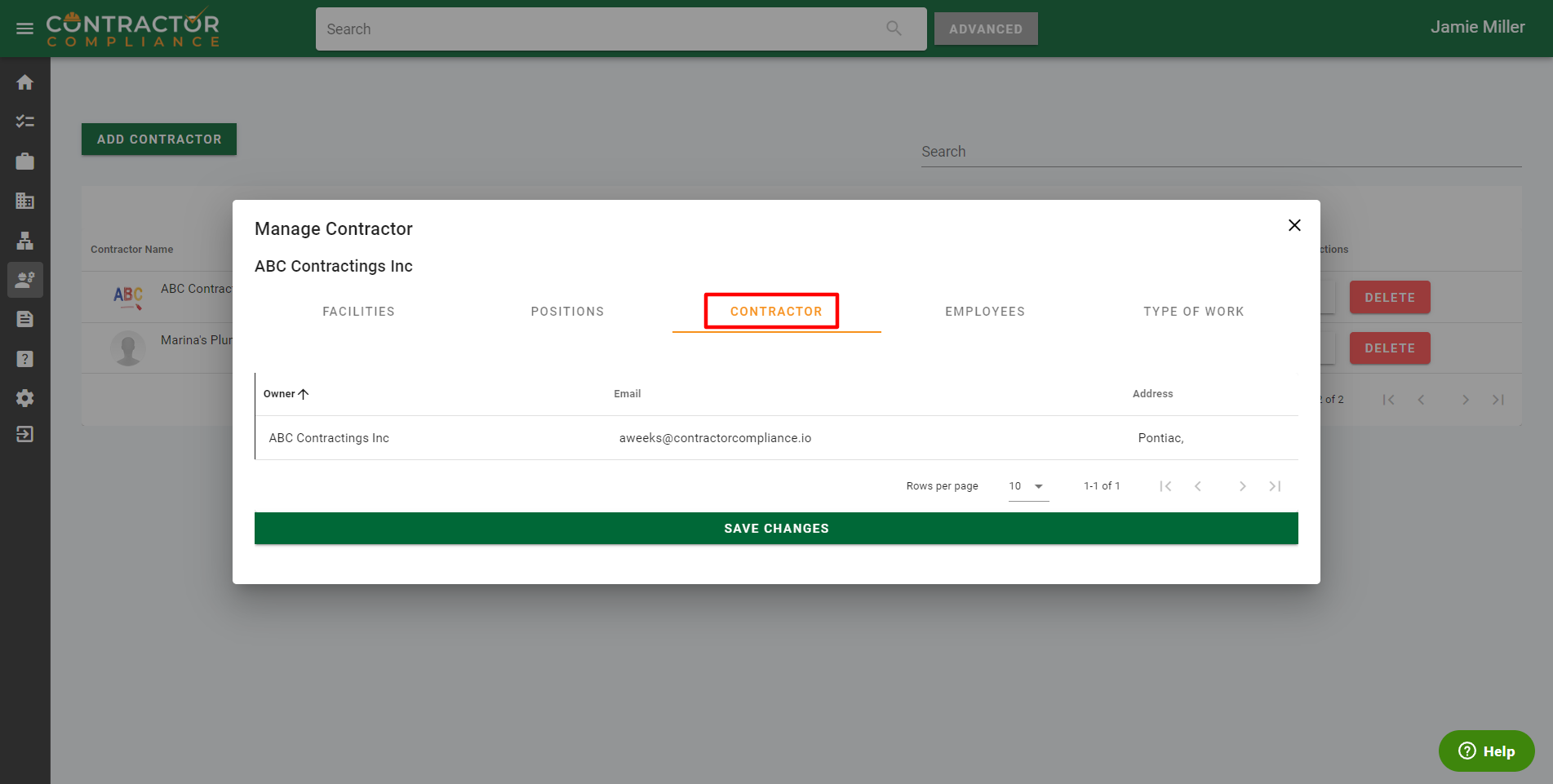Click the magnifier icon in top search
Image resolution: width=1553 pixels, height=784 pixels.
click(x=894, y=29)
